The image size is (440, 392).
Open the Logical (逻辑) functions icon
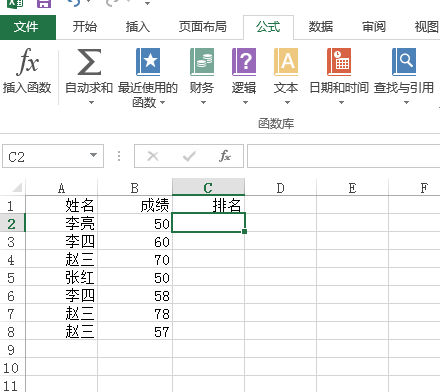pyautogui.click(x=244, y=62)
